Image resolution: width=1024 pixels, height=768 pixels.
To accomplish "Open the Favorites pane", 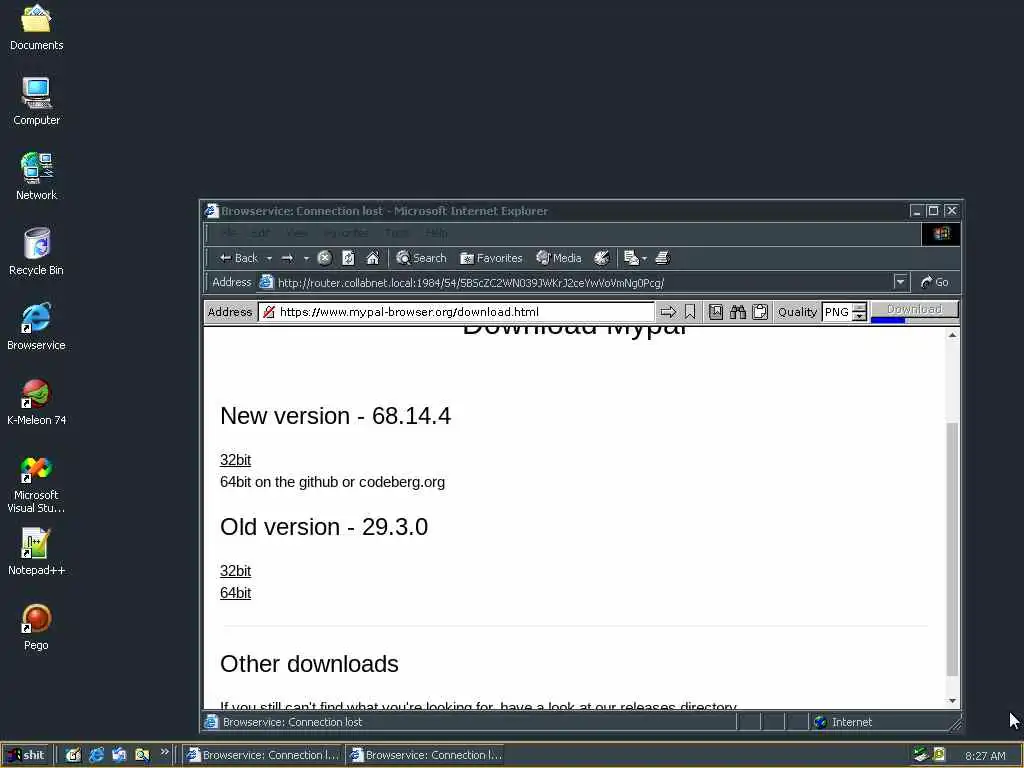I will pyautogui.click(x=491, y=258).
